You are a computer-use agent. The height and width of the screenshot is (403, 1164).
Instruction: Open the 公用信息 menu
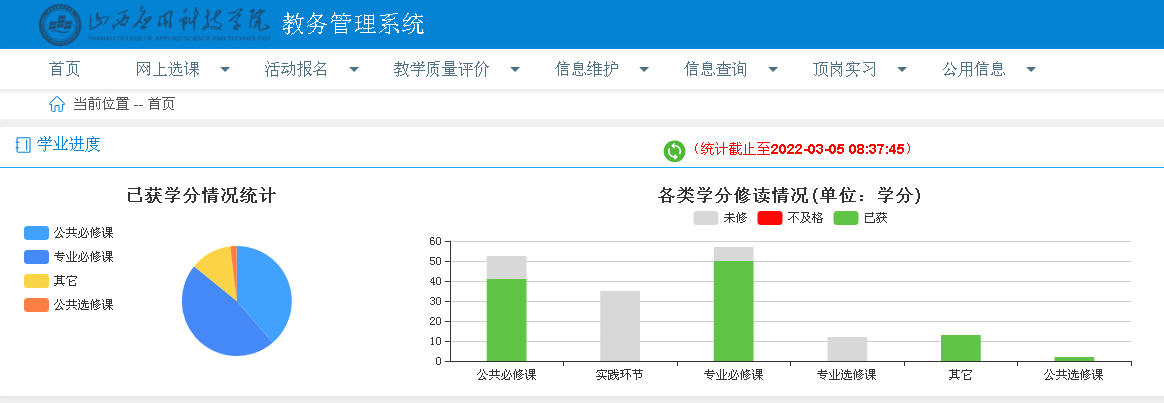[974, 70]
